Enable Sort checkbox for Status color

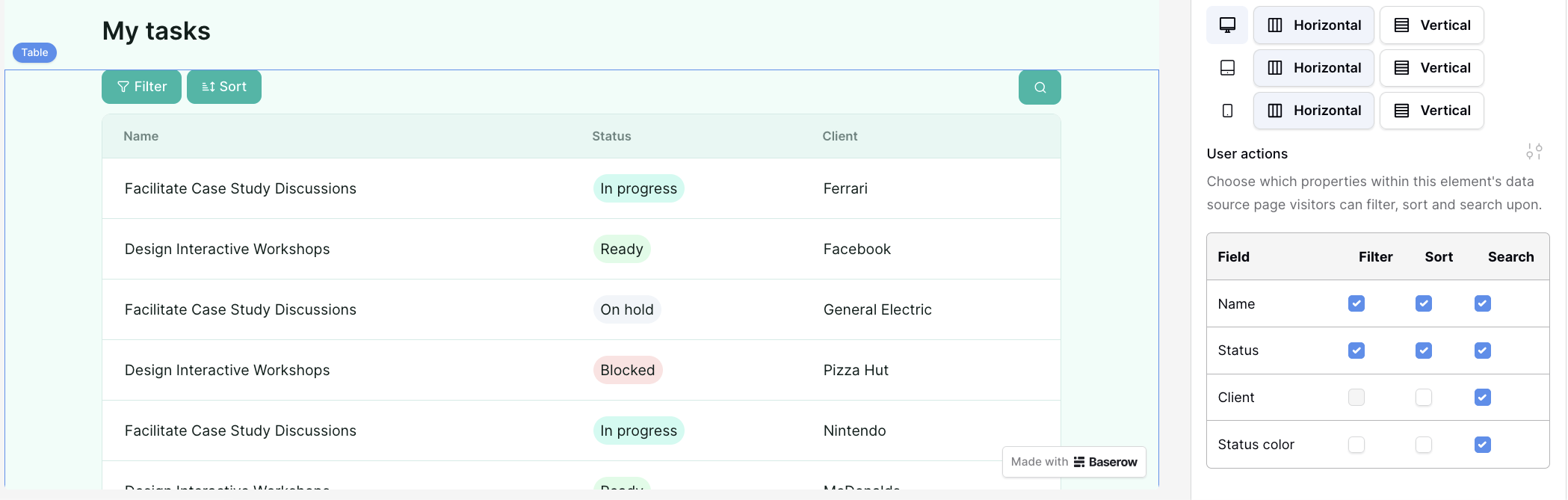coord(1424,445)
